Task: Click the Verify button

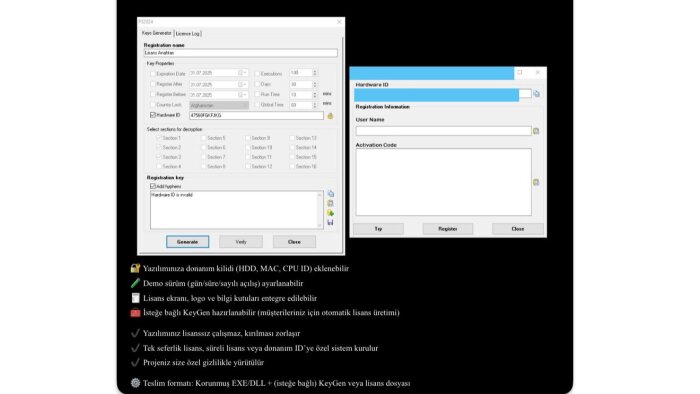Action: pyautogui.click(x=241, y=242)
